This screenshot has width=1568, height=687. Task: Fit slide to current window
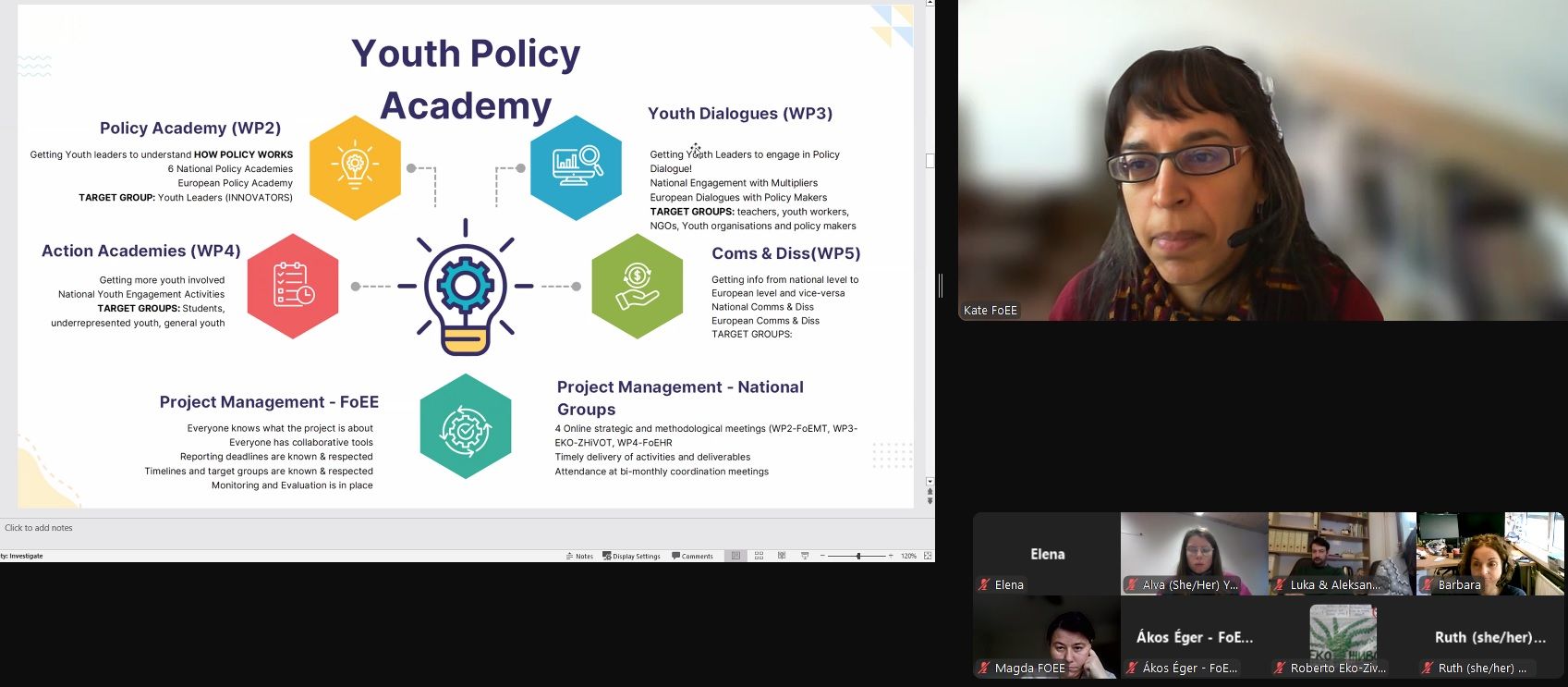pyautogui.click(x=928, y=556)
